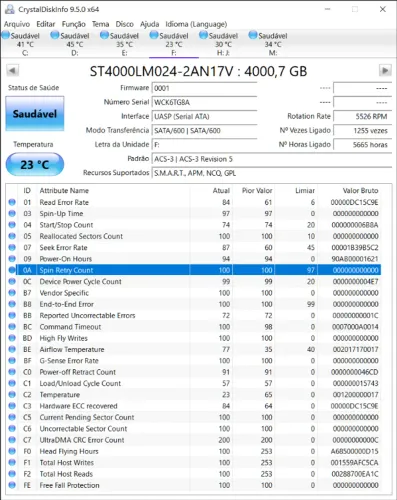The width and height of the screenshot is (397, 500).
Task: Click the Pior Valor column header
Action: click(257, 191)
